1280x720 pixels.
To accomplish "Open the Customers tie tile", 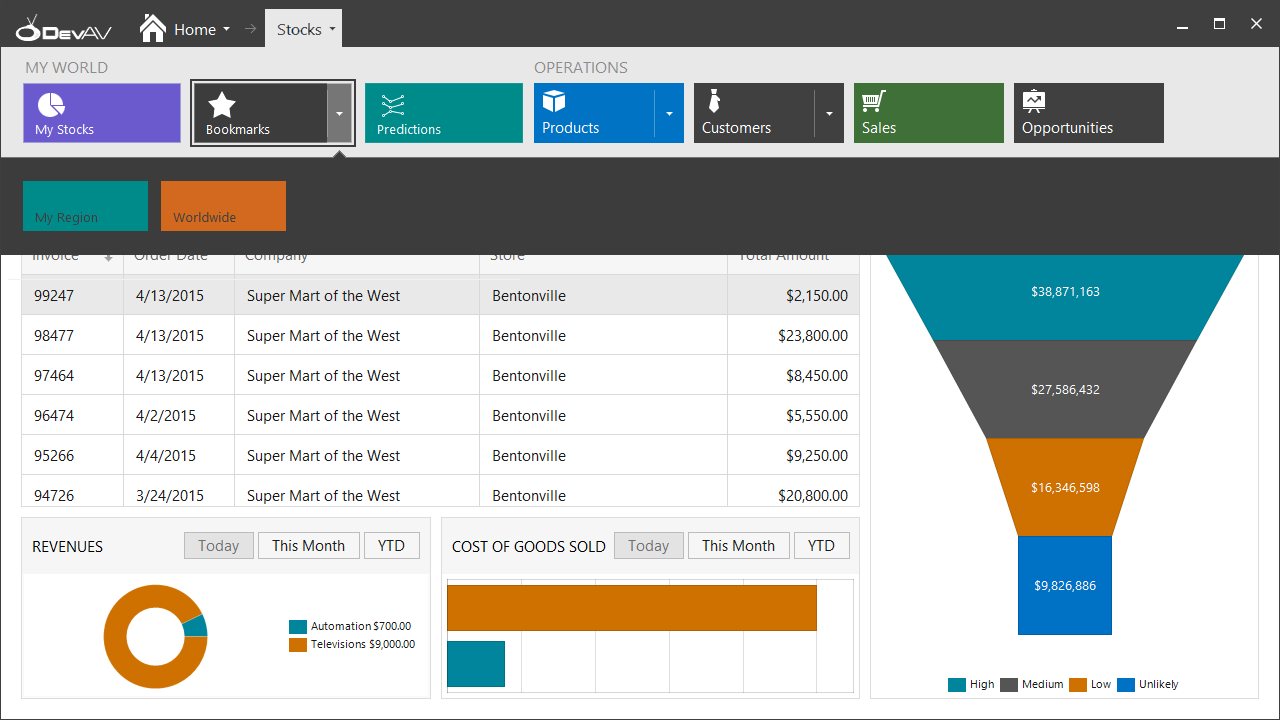I will click(x=753, y=113).
